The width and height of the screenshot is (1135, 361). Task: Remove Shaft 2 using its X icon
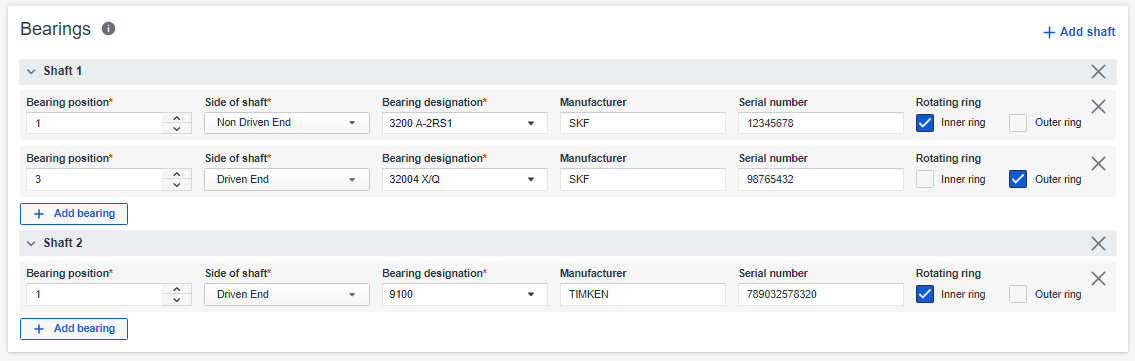coord(1098,243)
